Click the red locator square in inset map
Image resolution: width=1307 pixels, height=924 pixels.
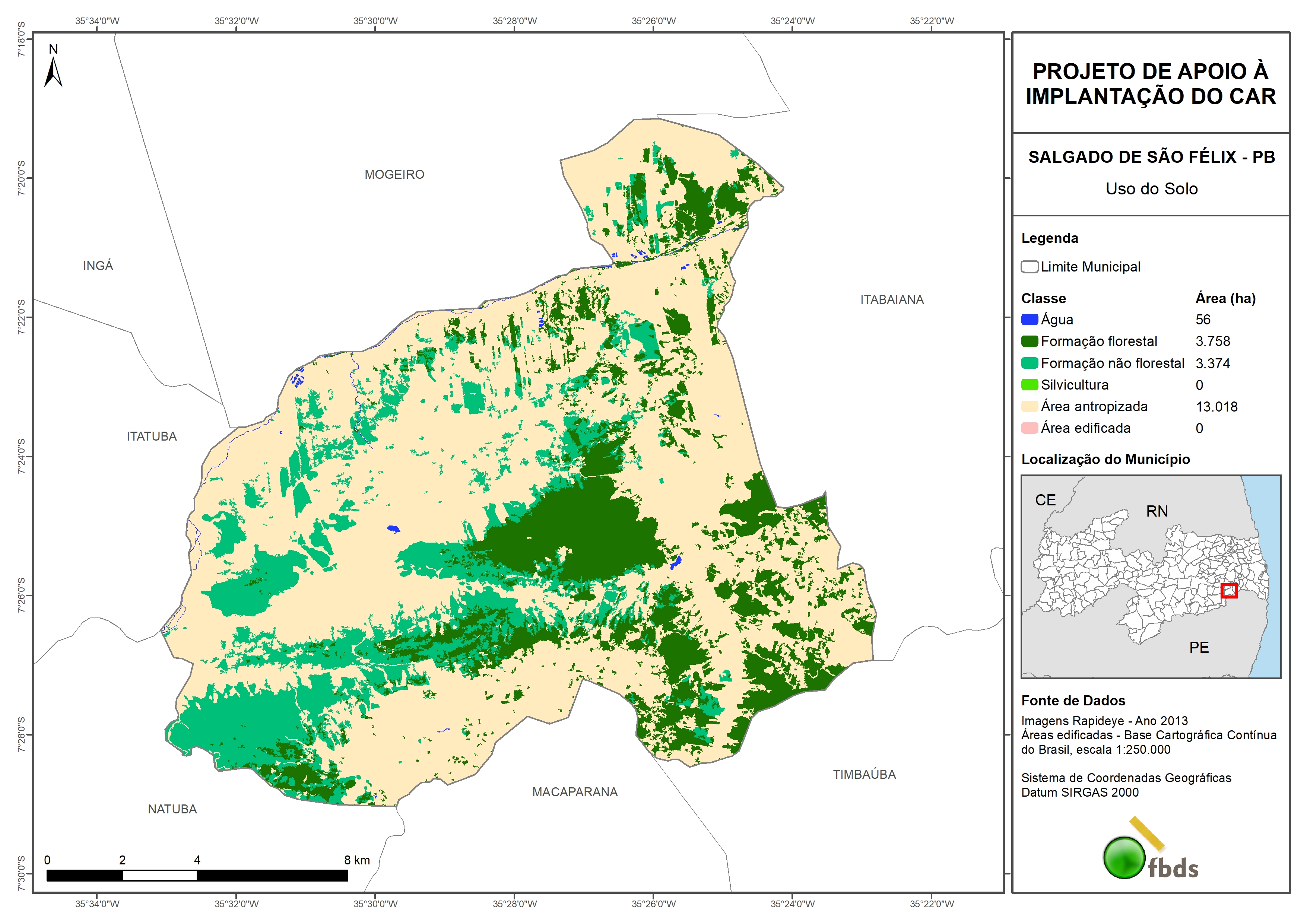(x=1228, y=590)
